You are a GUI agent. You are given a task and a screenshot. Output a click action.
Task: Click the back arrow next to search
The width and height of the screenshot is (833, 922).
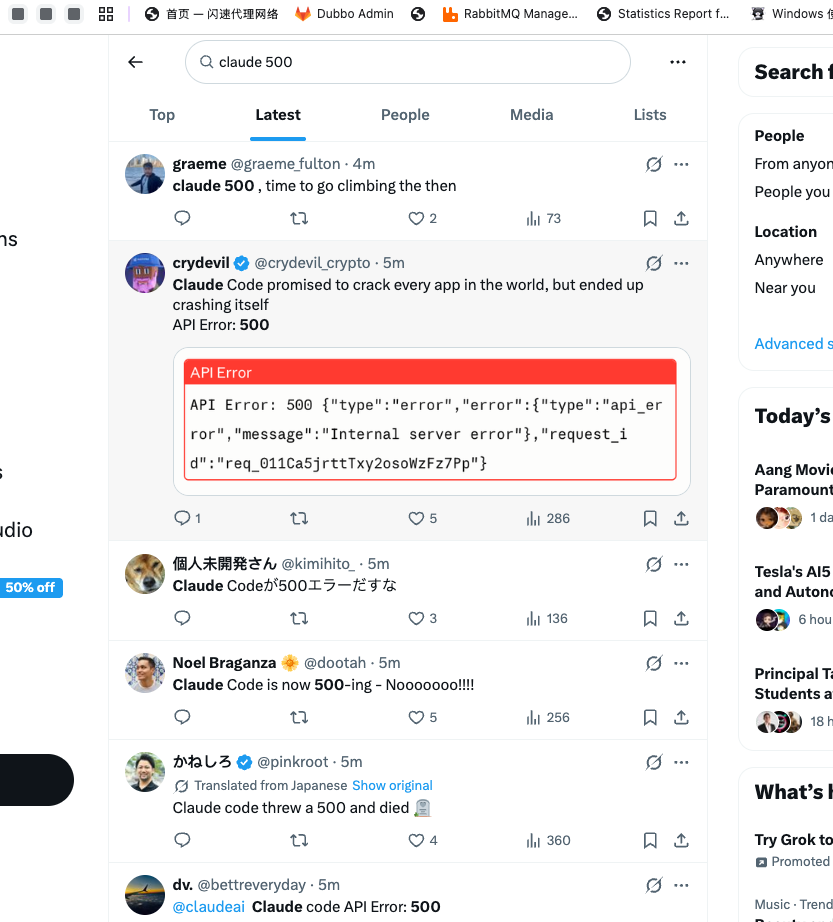click(x=135, y=62)
